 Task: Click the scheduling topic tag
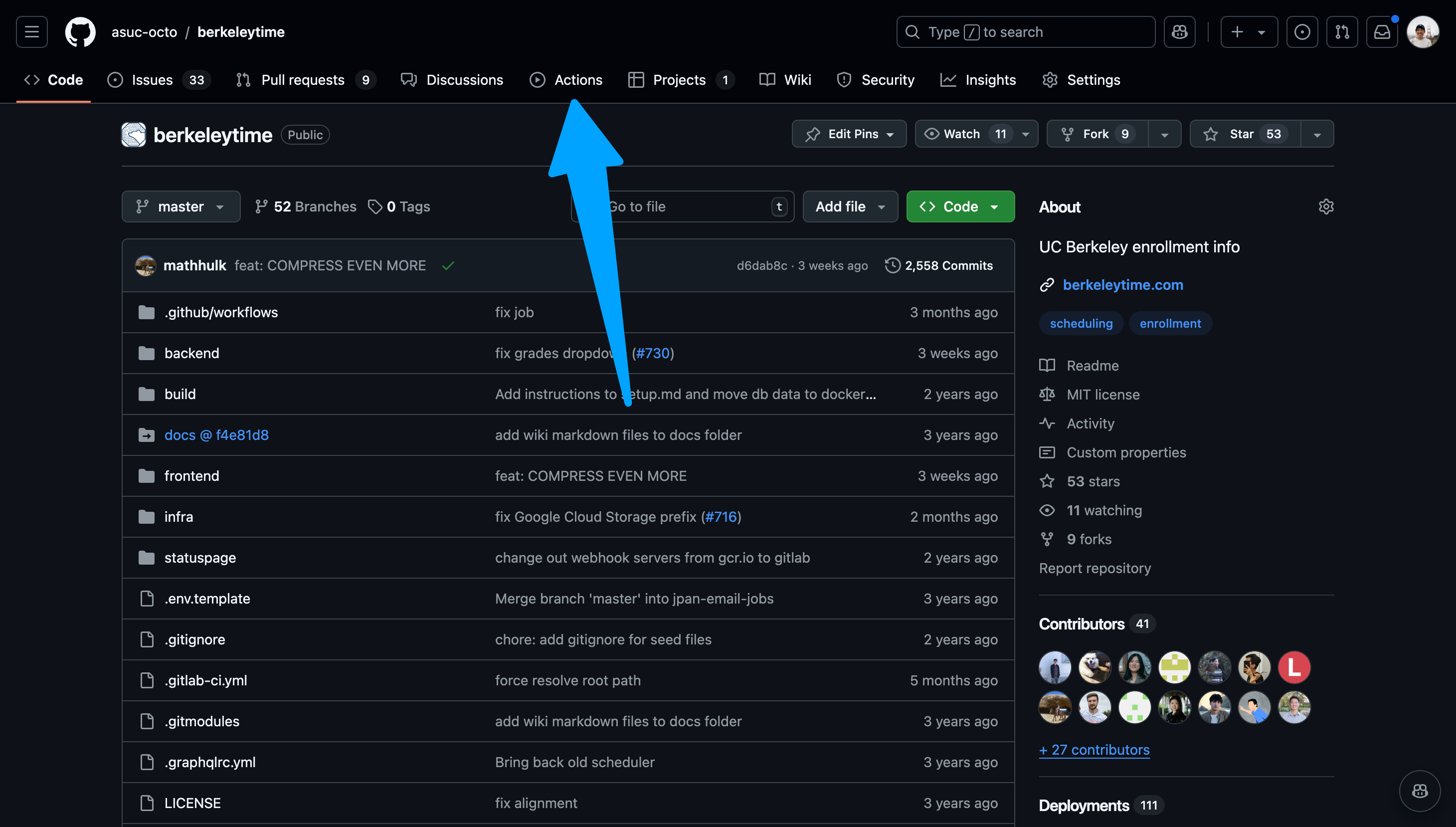(x=1081, y=323)
